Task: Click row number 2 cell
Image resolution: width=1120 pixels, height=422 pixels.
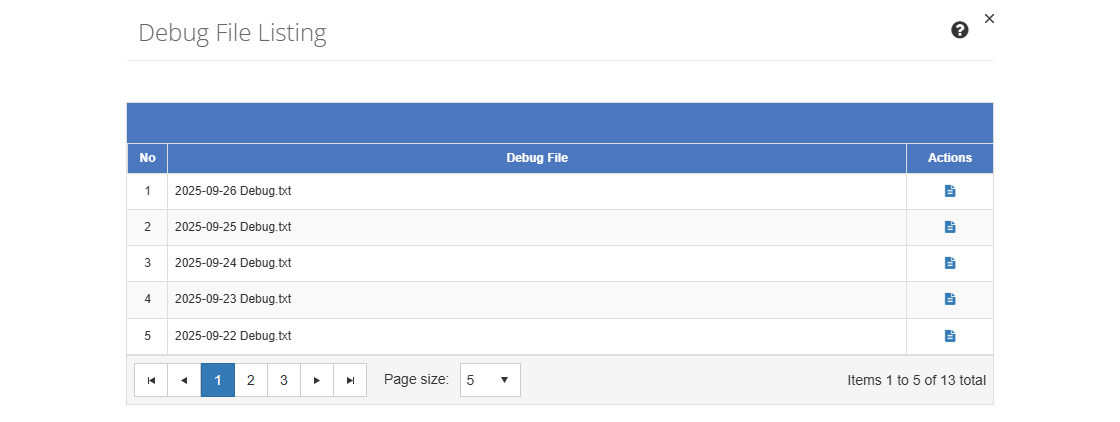Action: pos(147,227)
